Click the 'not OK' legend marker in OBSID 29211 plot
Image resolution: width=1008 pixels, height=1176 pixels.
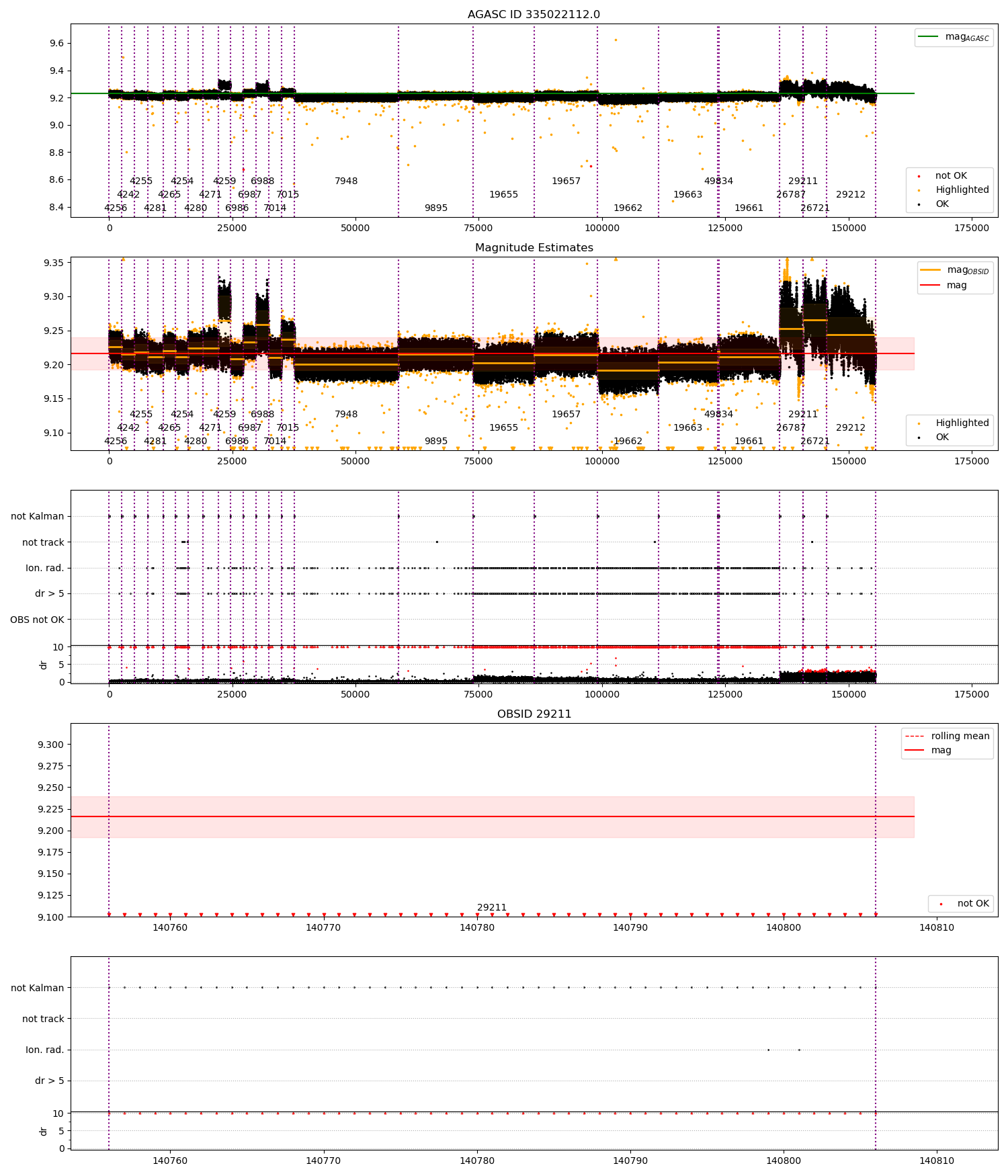pyautogui.click(x=941, y=904)
